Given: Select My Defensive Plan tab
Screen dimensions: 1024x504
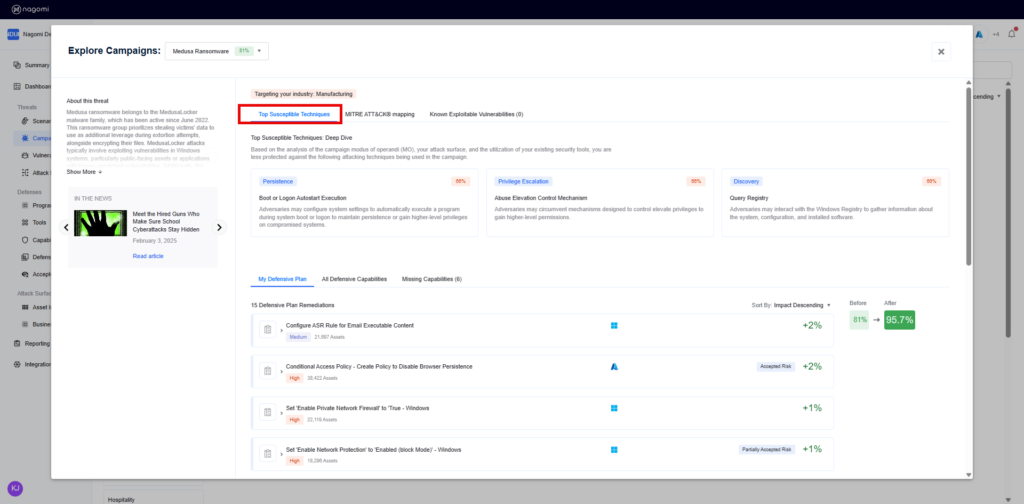Looking at the screenshot, I should point(282,279).
